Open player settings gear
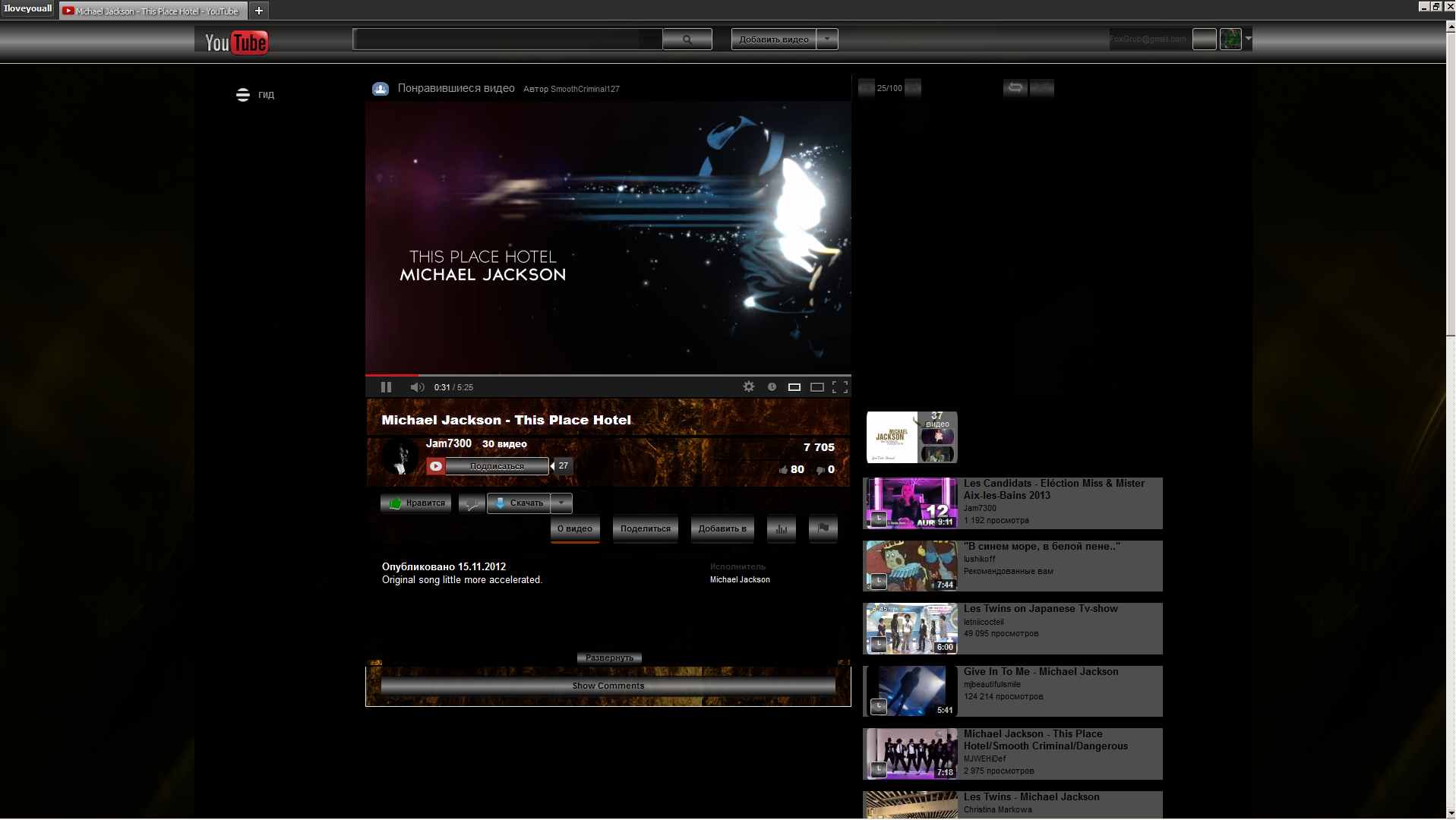Viewport: 1456px width, 820px height. point(749,386)
